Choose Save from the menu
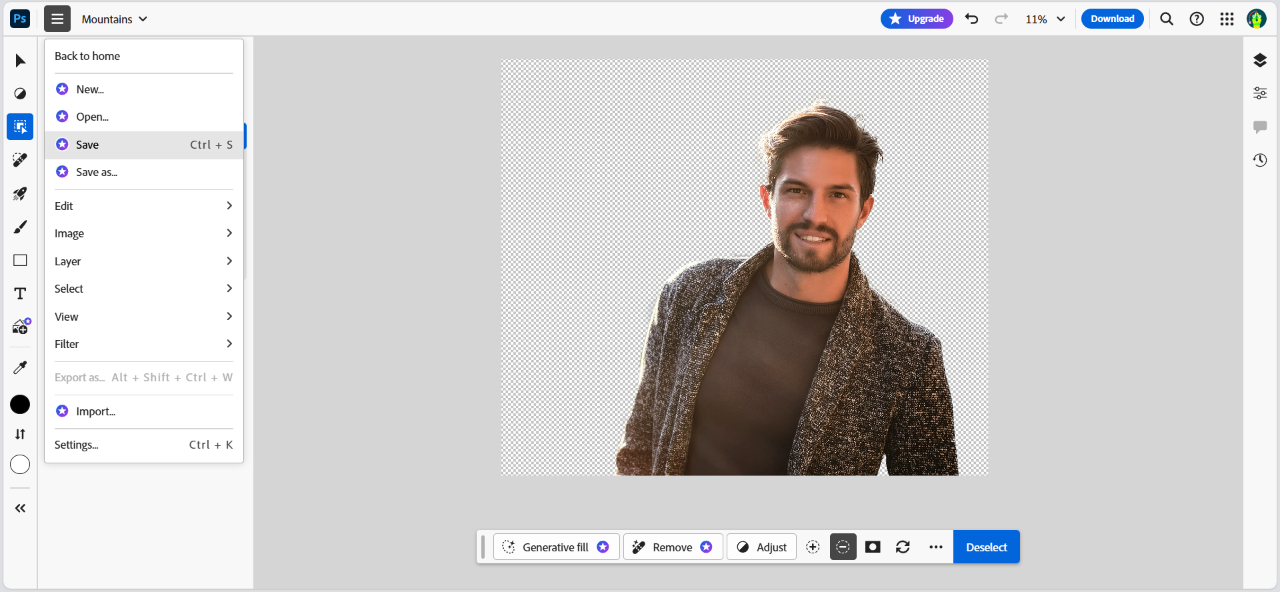The height and width of the screenshot is (592, 1280). (144, 145)
